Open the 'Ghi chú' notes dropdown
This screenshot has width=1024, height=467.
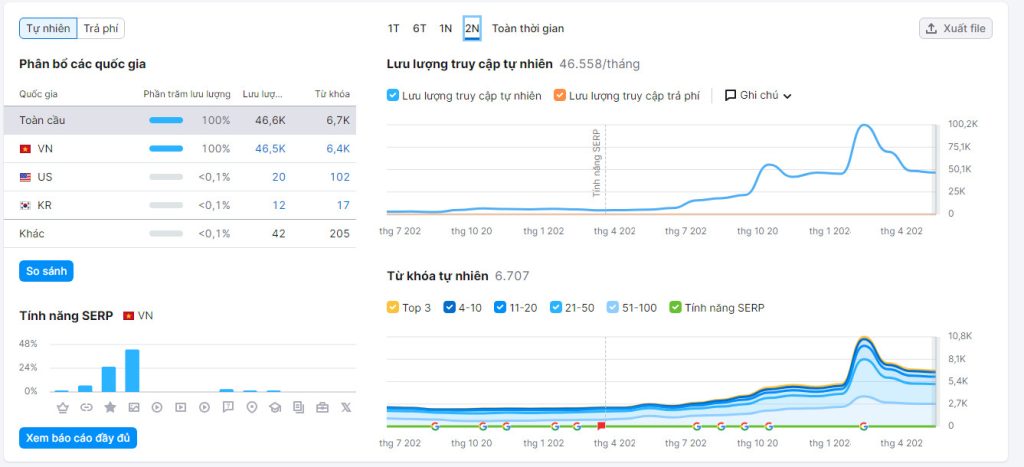click(x=758, y=96)
